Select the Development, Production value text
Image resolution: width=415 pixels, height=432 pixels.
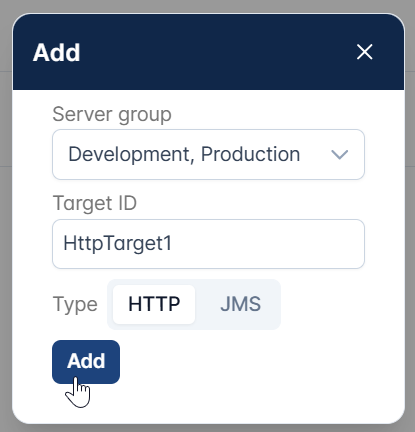(184, 154)
